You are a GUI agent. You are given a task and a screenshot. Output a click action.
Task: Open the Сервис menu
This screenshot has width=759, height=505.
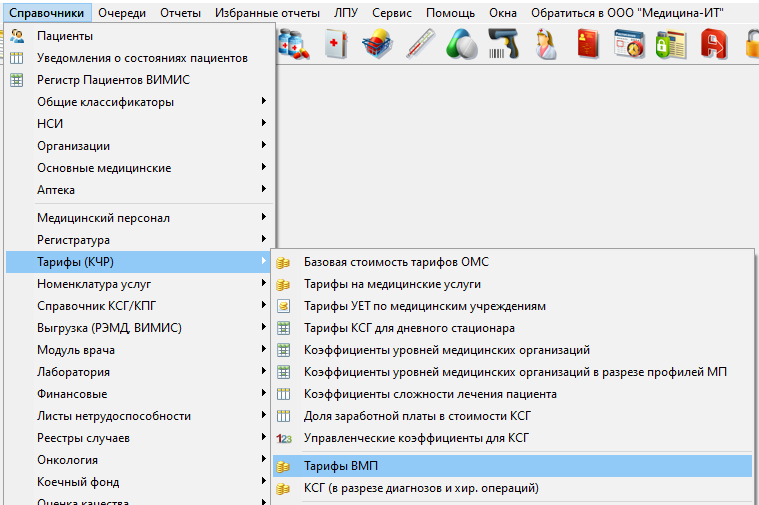pyautogui.click(x=391, y=13)
